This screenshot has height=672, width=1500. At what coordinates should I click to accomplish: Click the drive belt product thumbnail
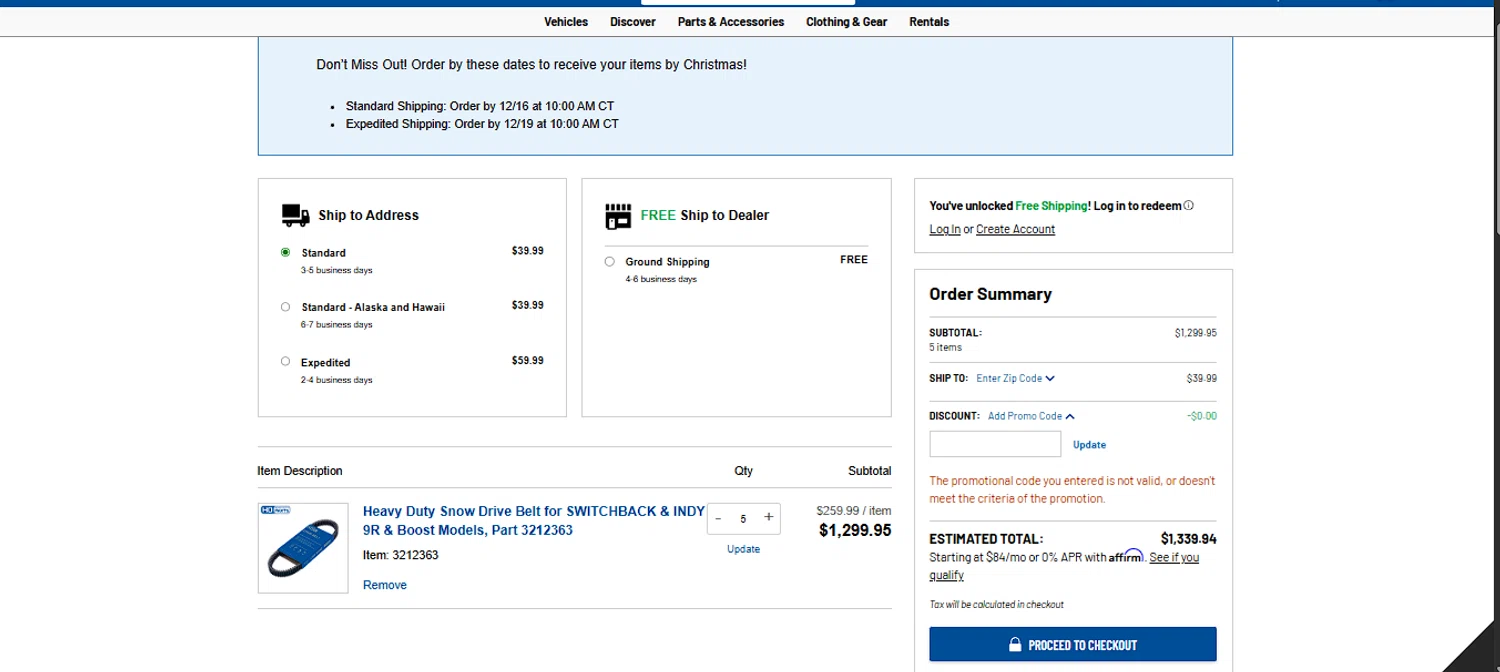click(x=303, y=548)
